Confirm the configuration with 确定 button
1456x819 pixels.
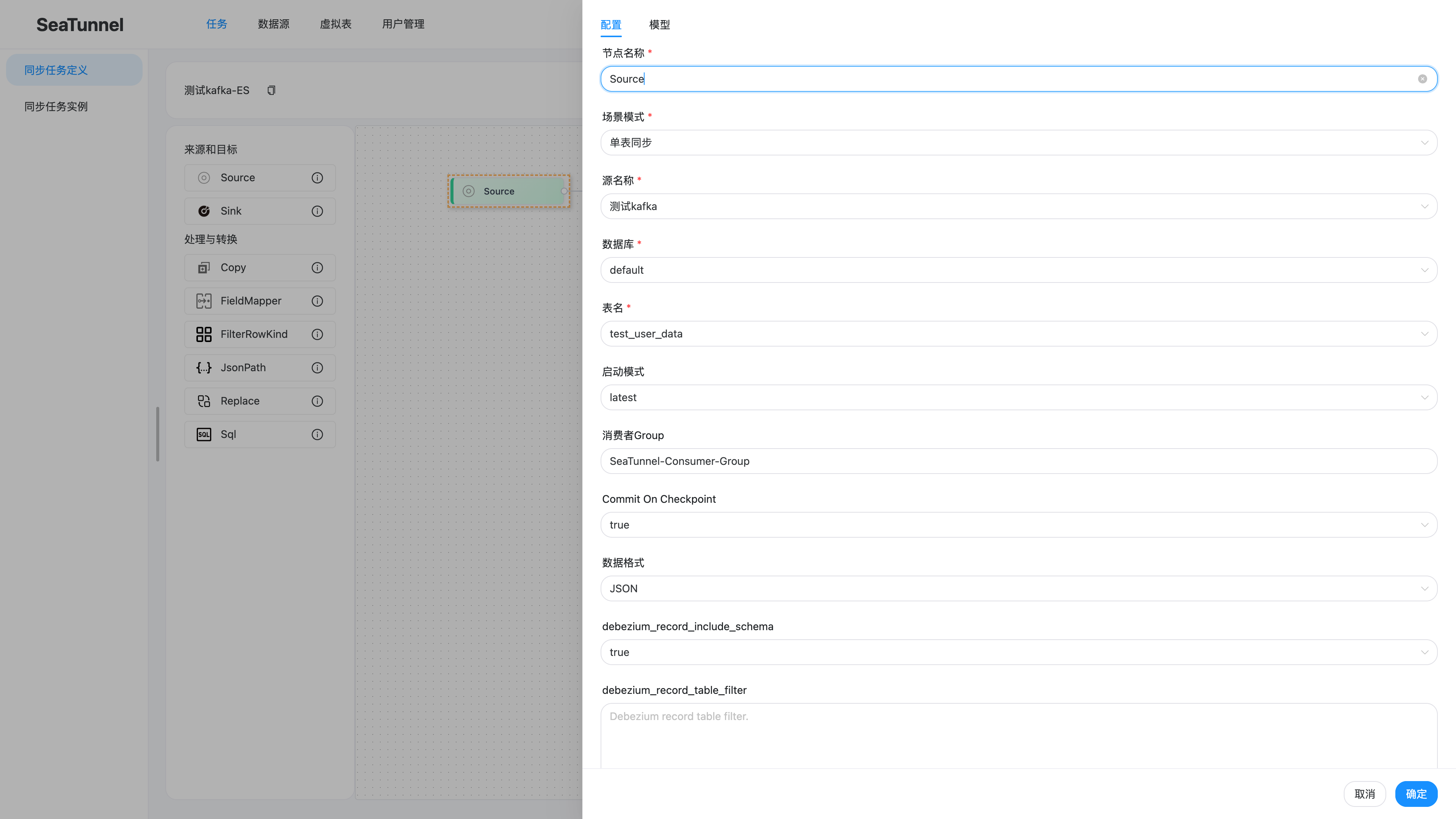[x=1416, y=794]
